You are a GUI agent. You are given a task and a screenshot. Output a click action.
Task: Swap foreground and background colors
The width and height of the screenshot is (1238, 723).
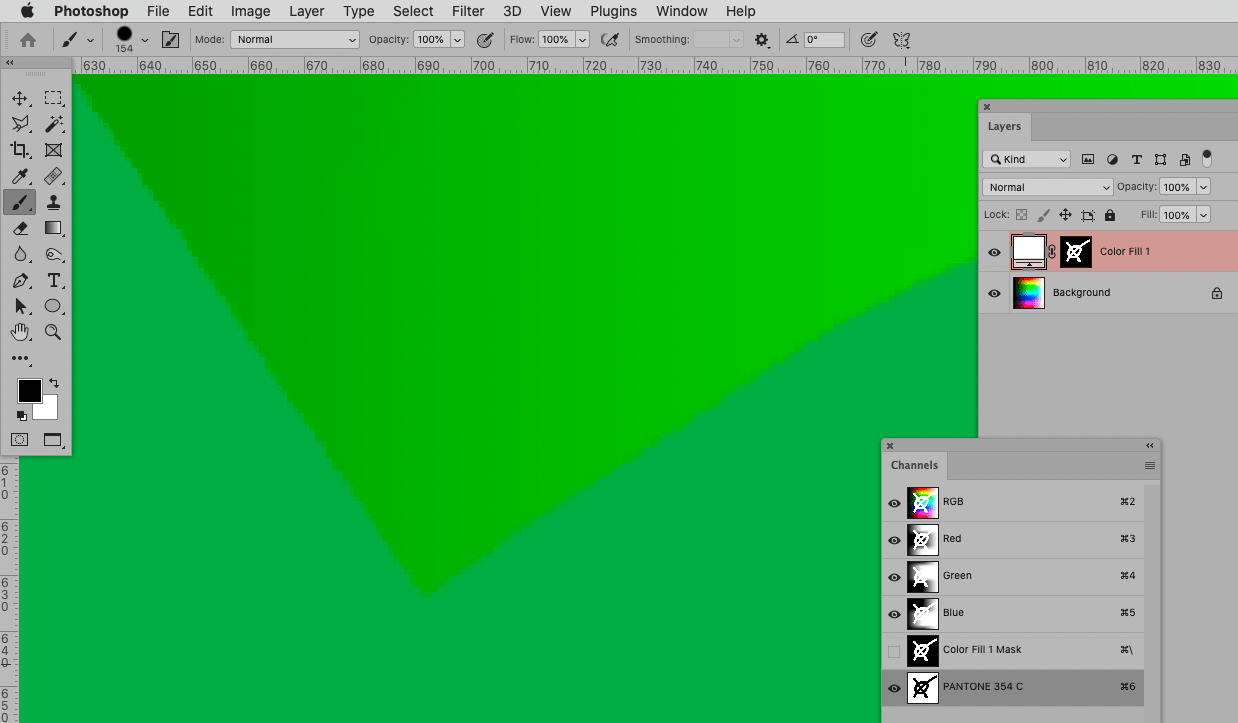tap(55, 383)
